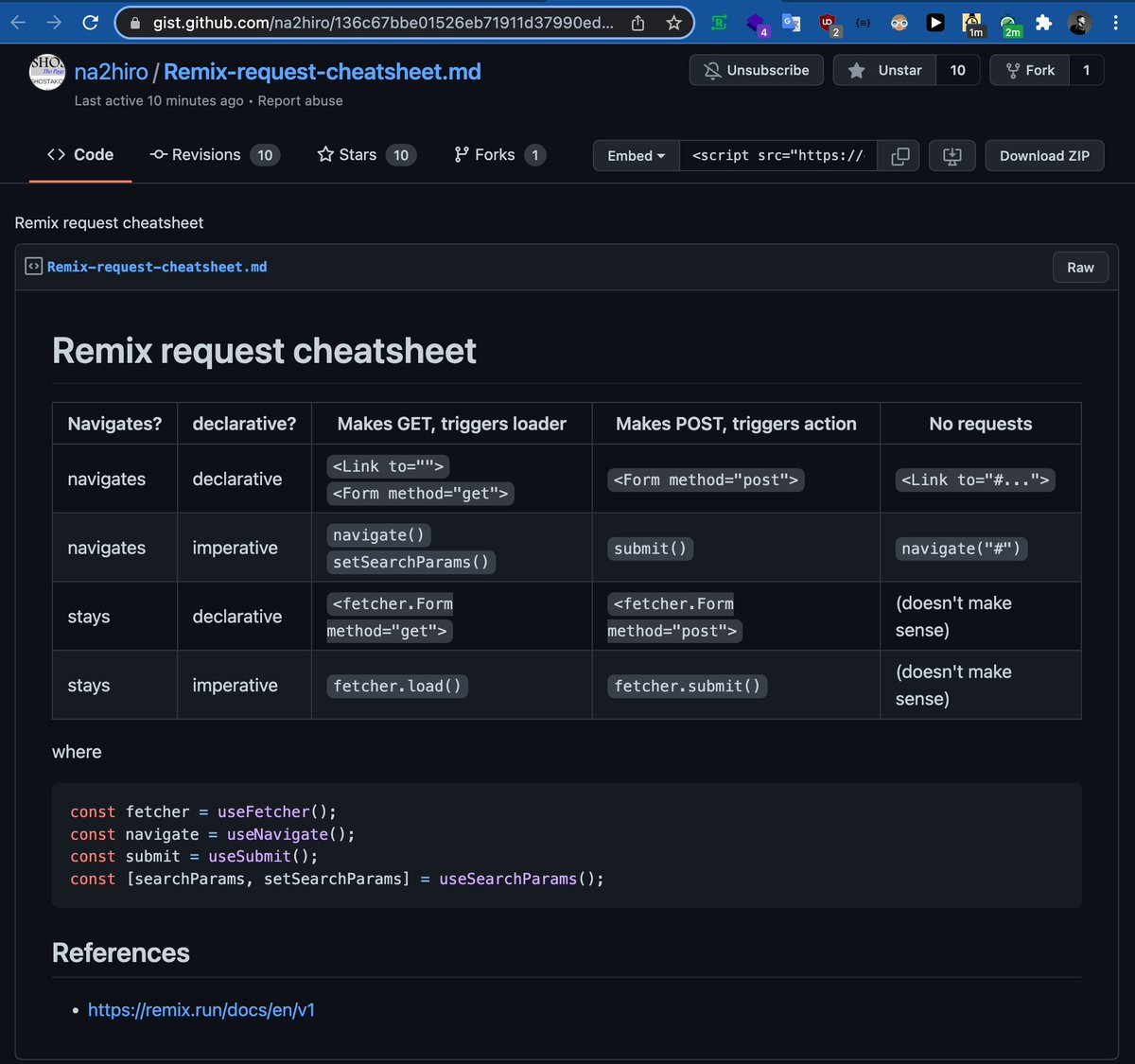Click the fetcher.load() code snippet

(x=397, y=687)
